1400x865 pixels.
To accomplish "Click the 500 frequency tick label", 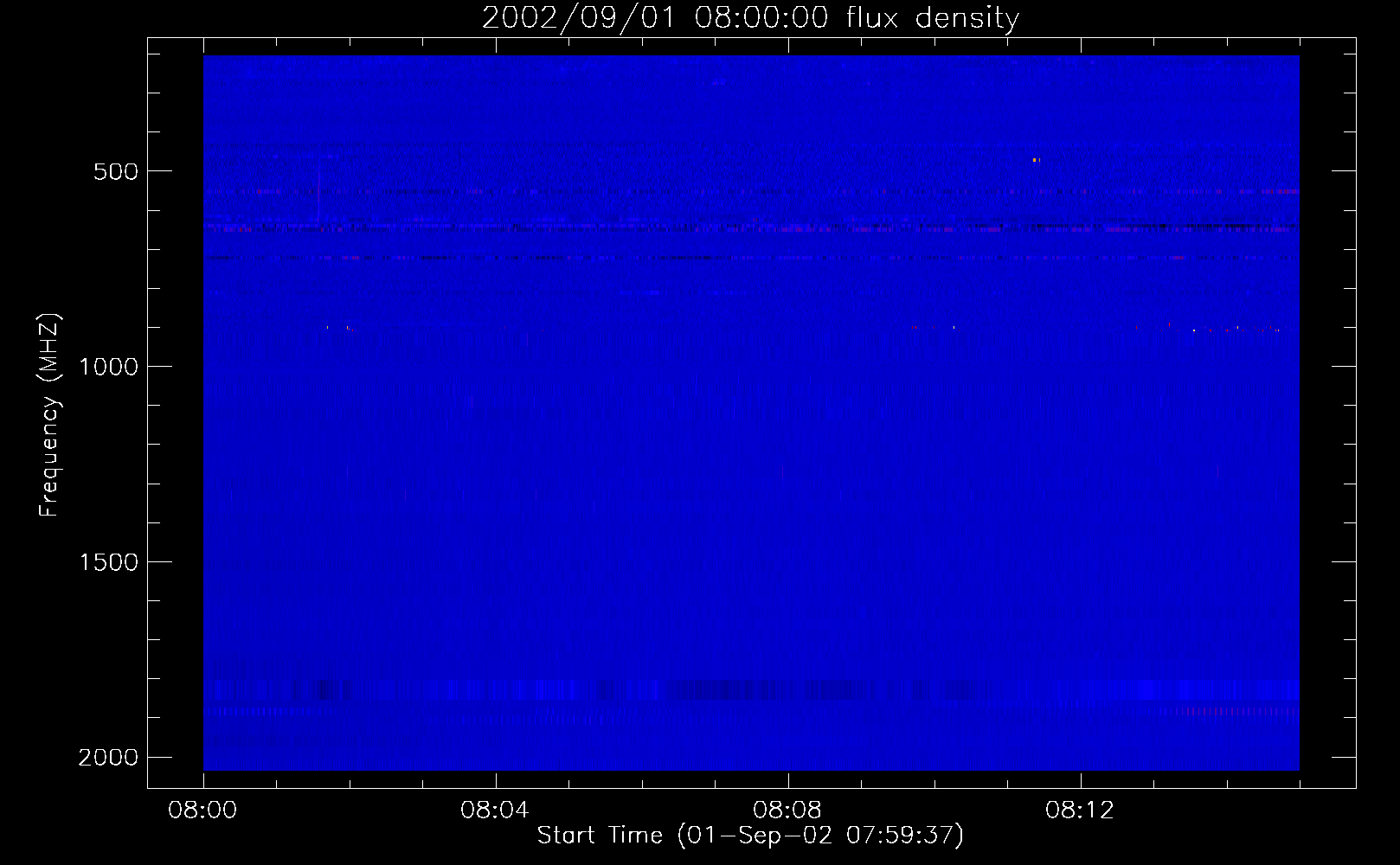I will (x=116, y=171).
